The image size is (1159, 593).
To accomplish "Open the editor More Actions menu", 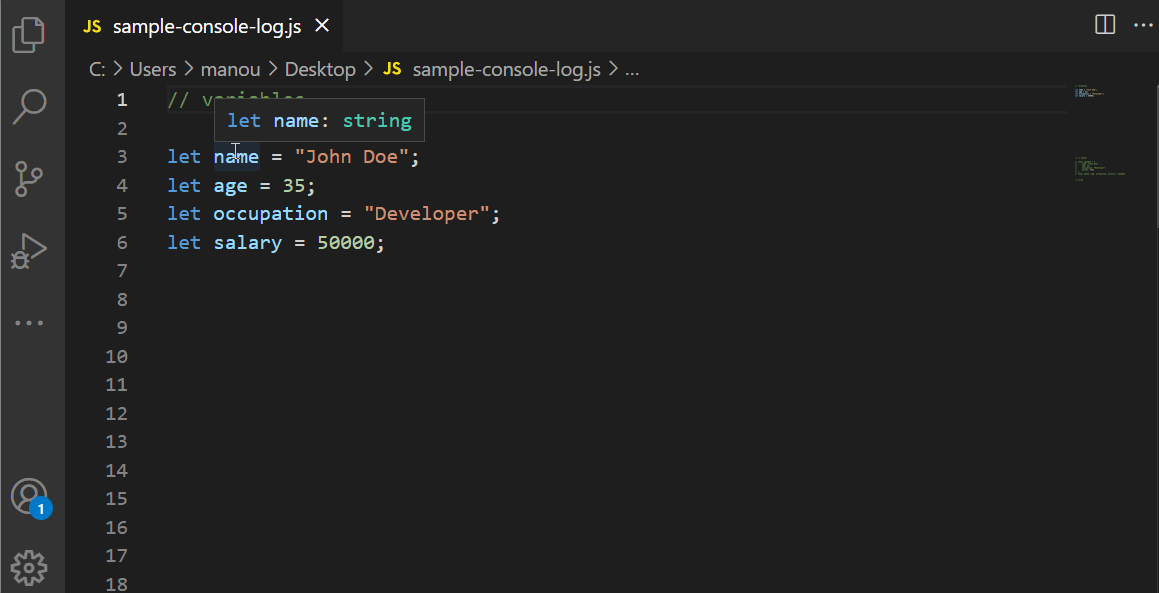I will [x=1143, y=25].
